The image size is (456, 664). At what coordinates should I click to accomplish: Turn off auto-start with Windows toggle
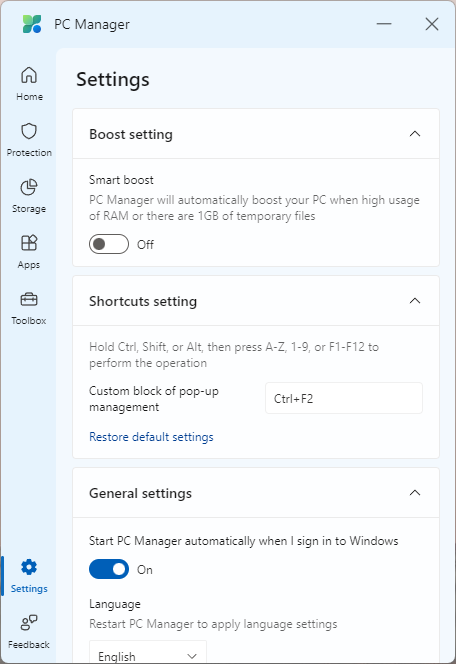[x=109, y=569]
